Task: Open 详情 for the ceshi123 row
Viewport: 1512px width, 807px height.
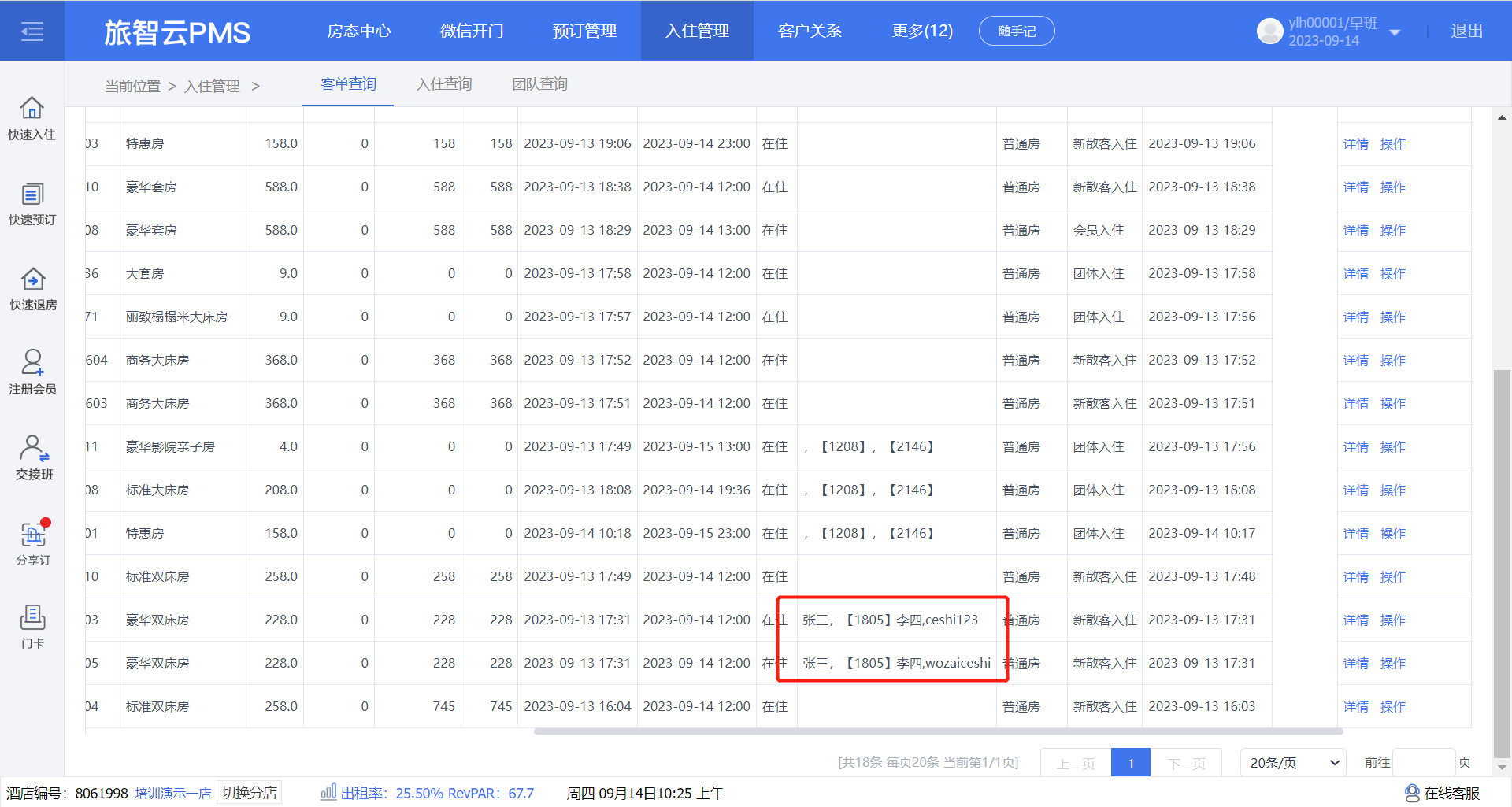Action: (x=1355, y=620)
